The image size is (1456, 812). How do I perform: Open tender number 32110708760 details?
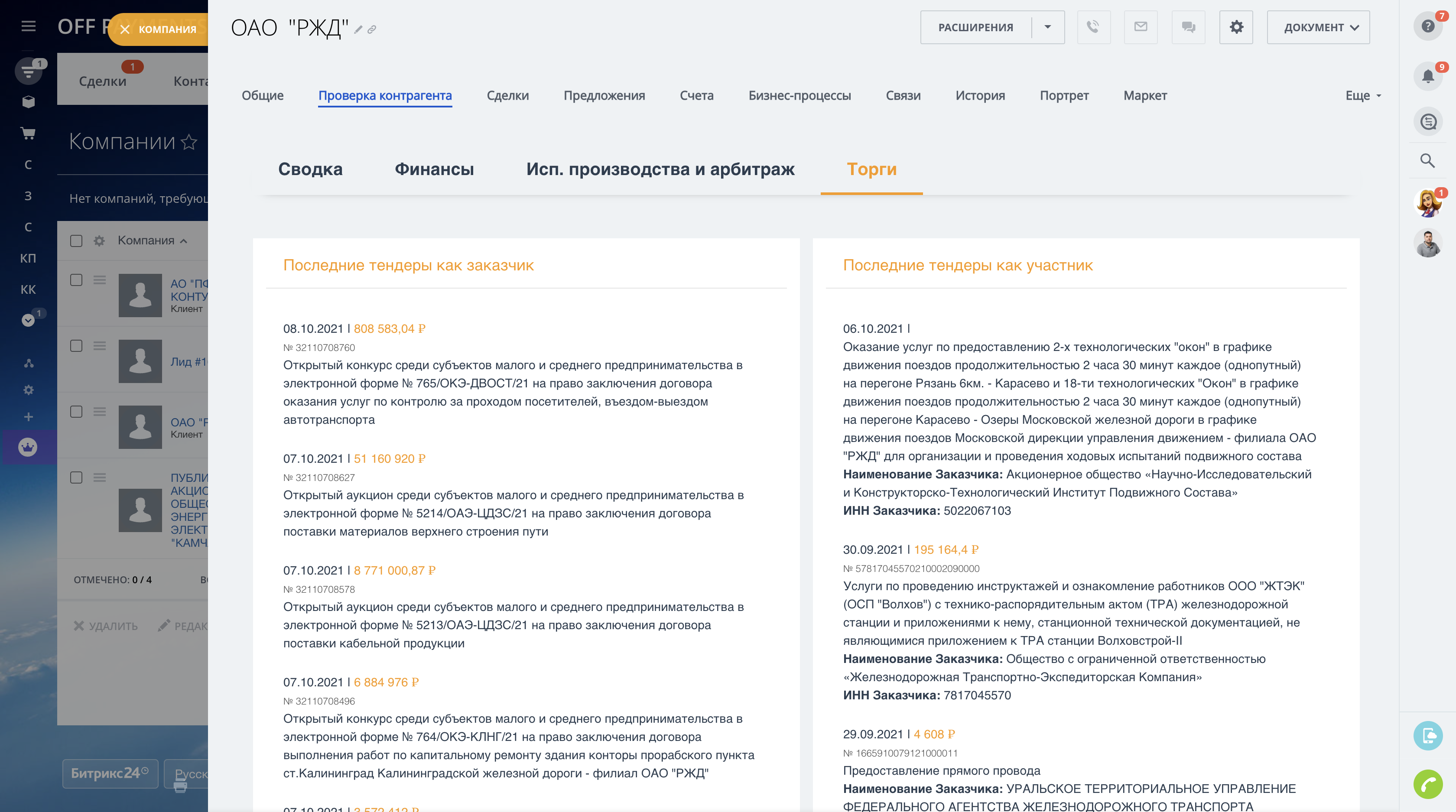319,348
